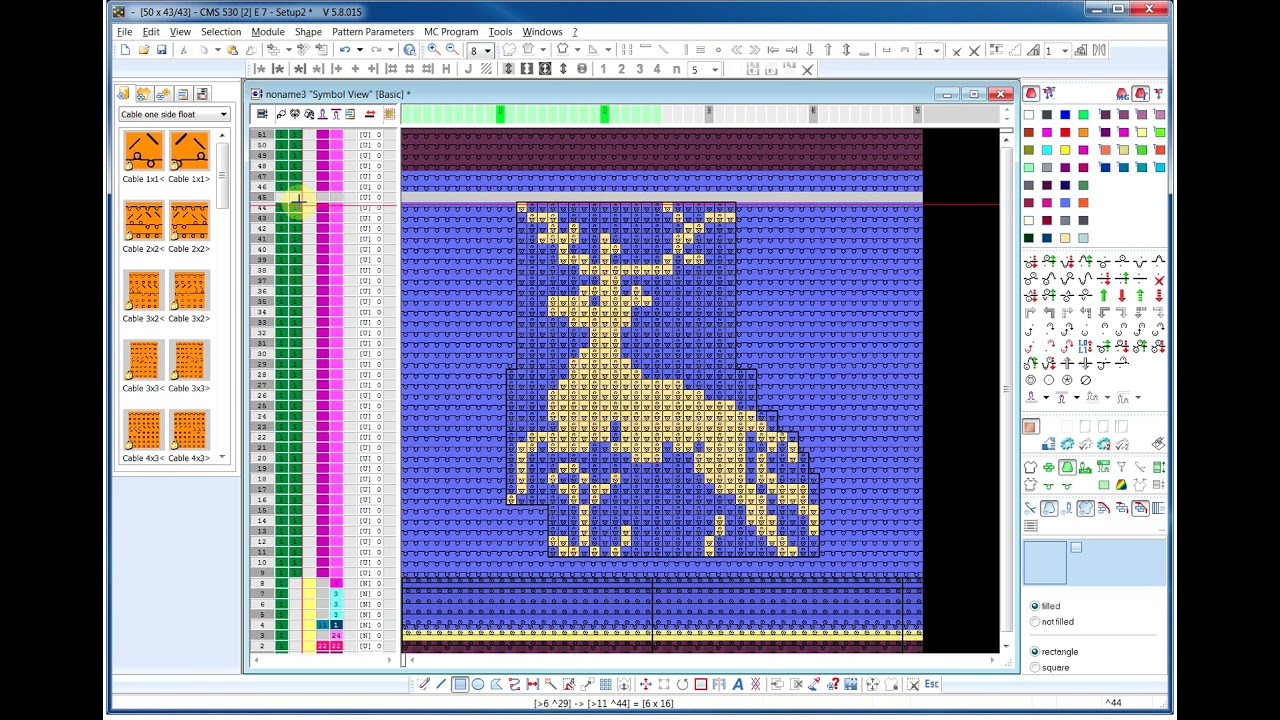Select the 'Cable 4x3<' module thumbnail
Viewport: 1280px width, 720px height.
pos(143,430)
